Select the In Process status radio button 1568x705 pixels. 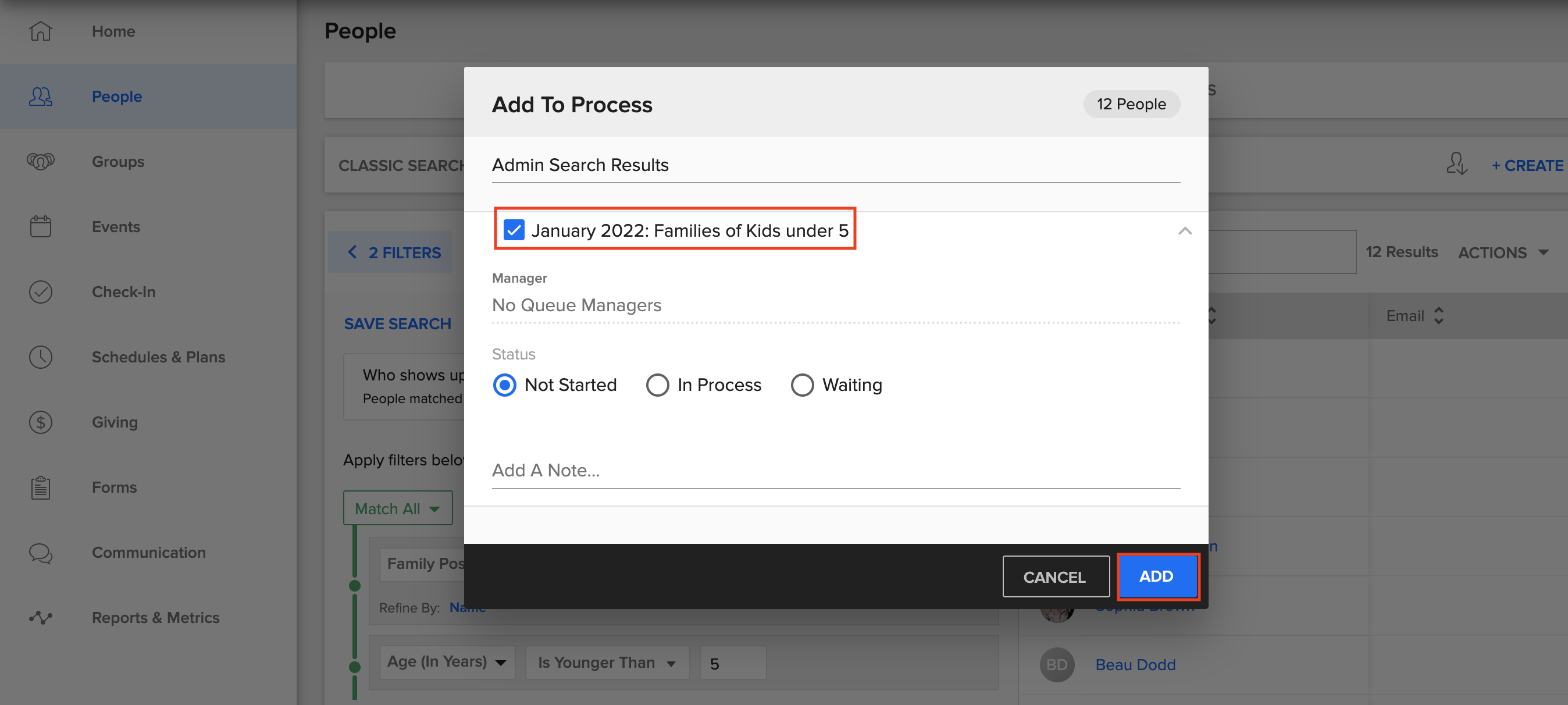coord(657,384)
